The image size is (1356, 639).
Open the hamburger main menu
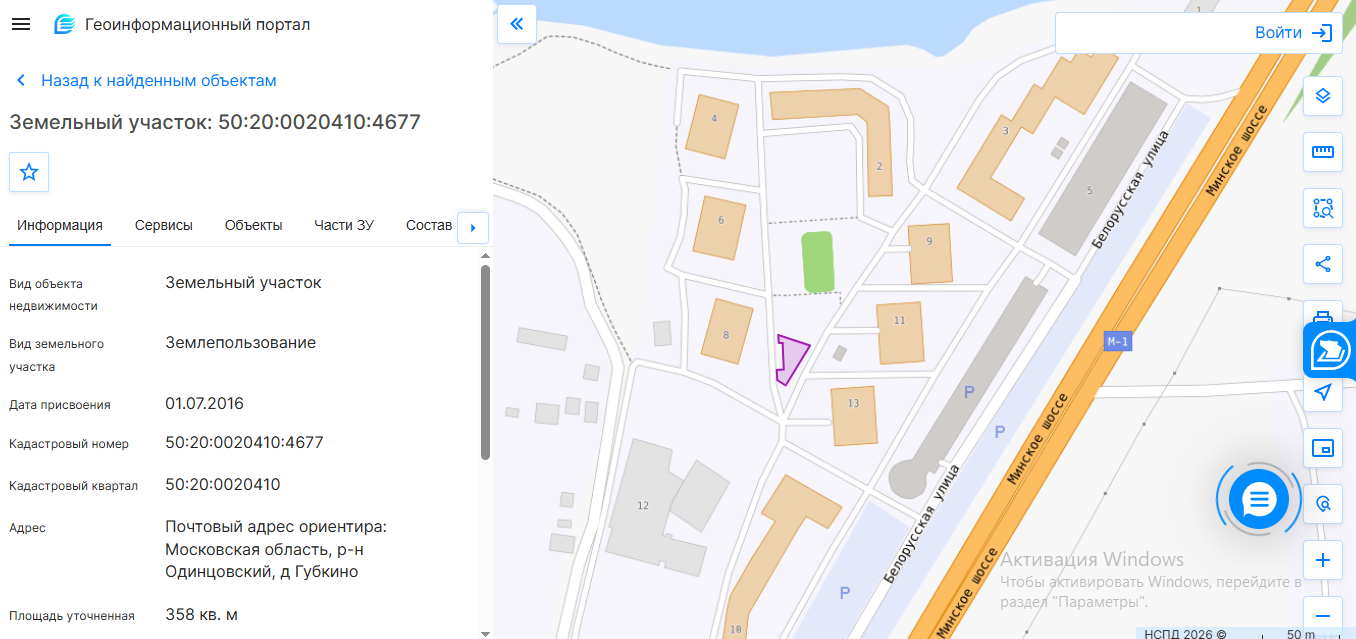(21, 24)
